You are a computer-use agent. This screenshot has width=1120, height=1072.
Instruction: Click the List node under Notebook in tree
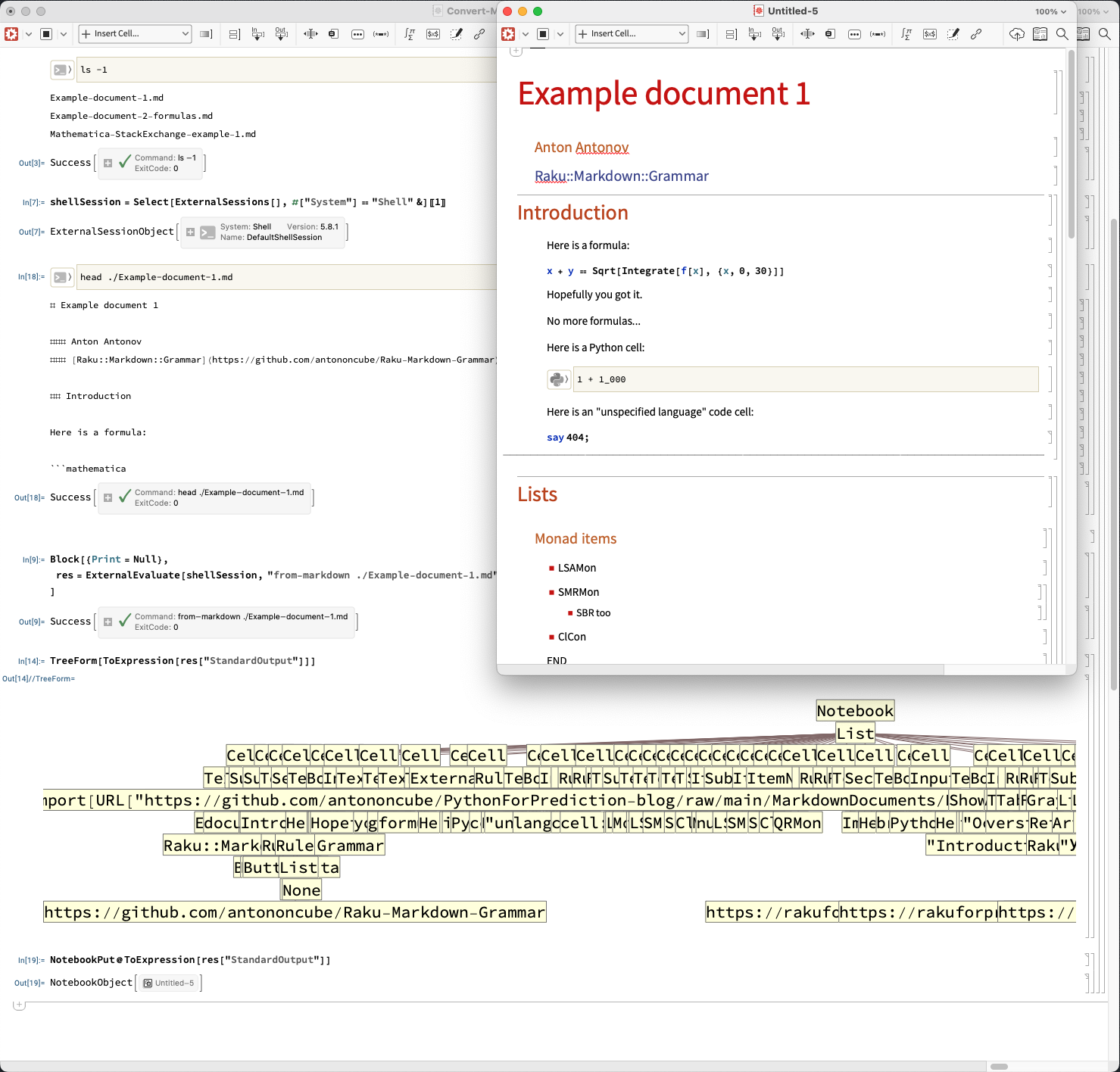tap(855, 733)
